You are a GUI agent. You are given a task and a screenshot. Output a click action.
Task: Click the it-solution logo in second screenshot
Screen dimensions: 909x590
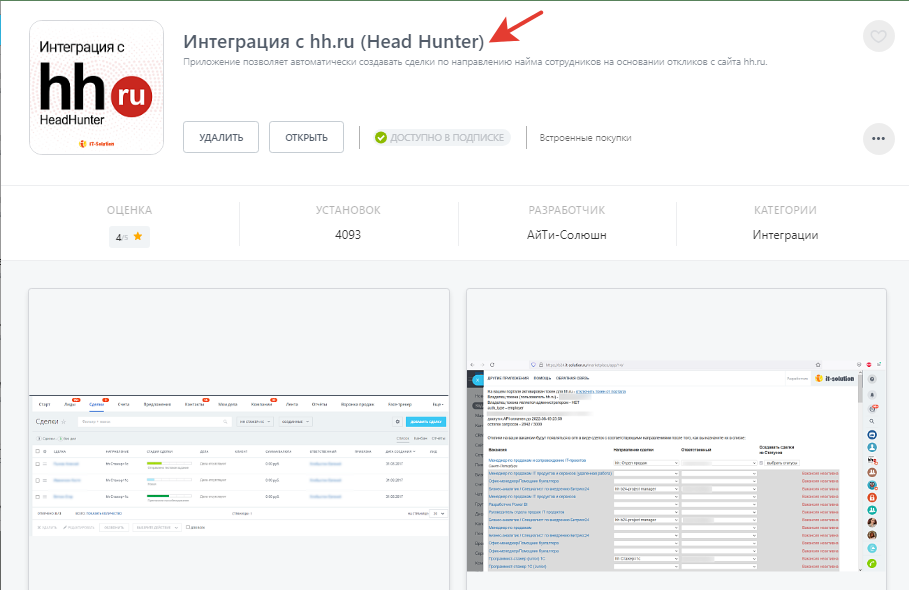pos(832,379)
